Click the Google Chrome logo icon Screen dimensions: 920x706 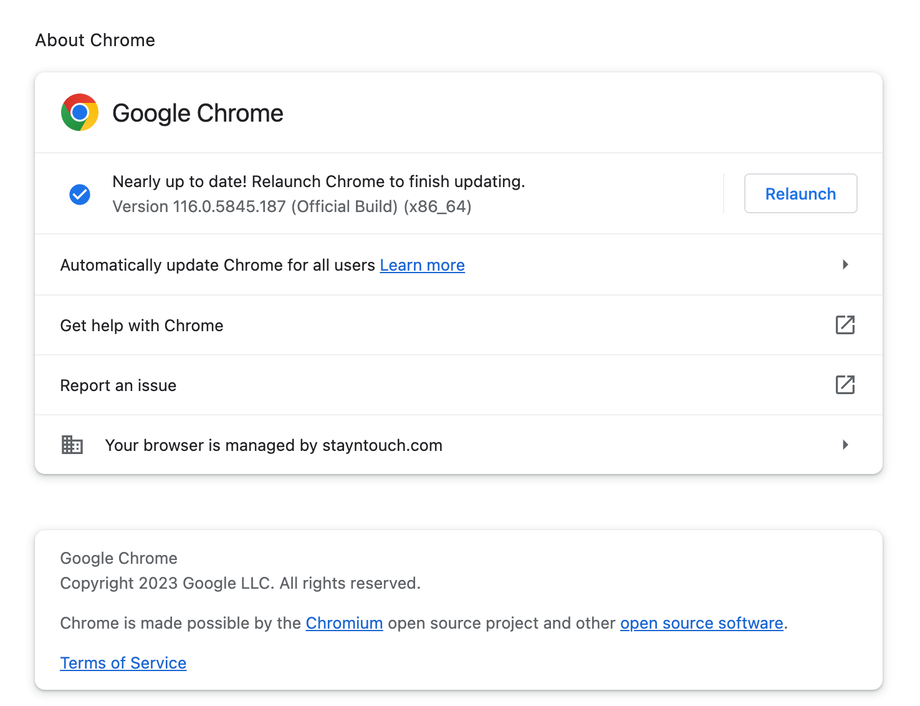[x=80, y=113]
